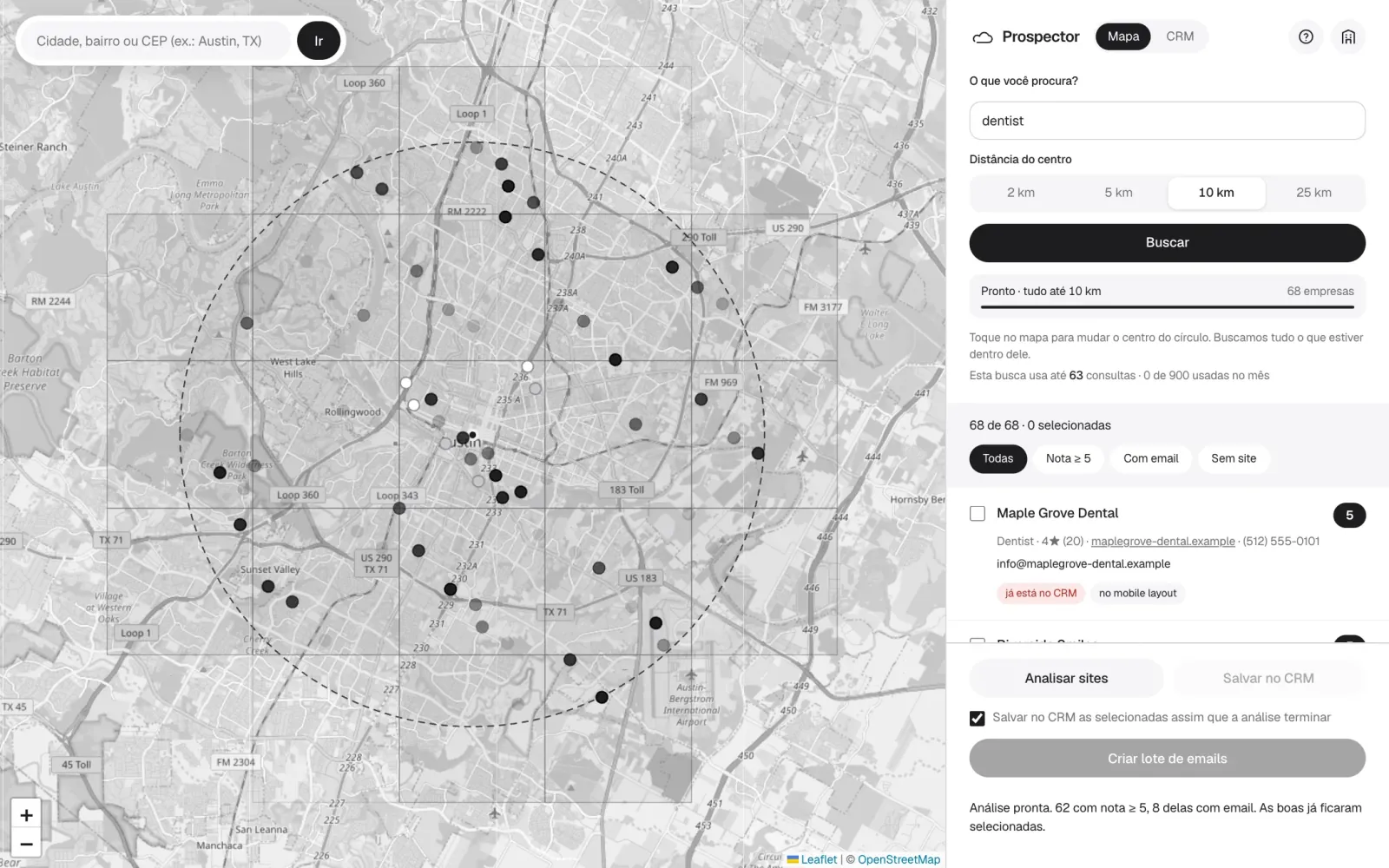Image resolution: width=1389 pixels, height=868 pixels.
Task: Zoom out the map with minus
Action: coord(26,844)
